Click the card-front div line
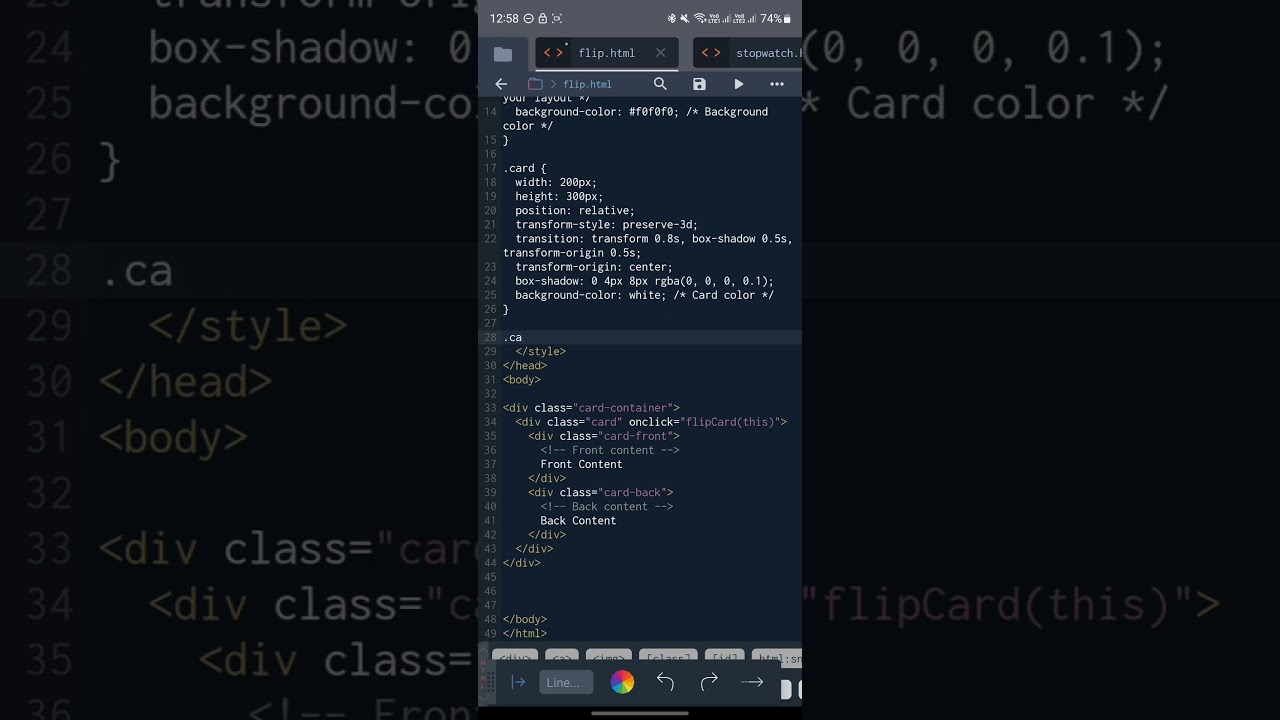 coord(604,436)
